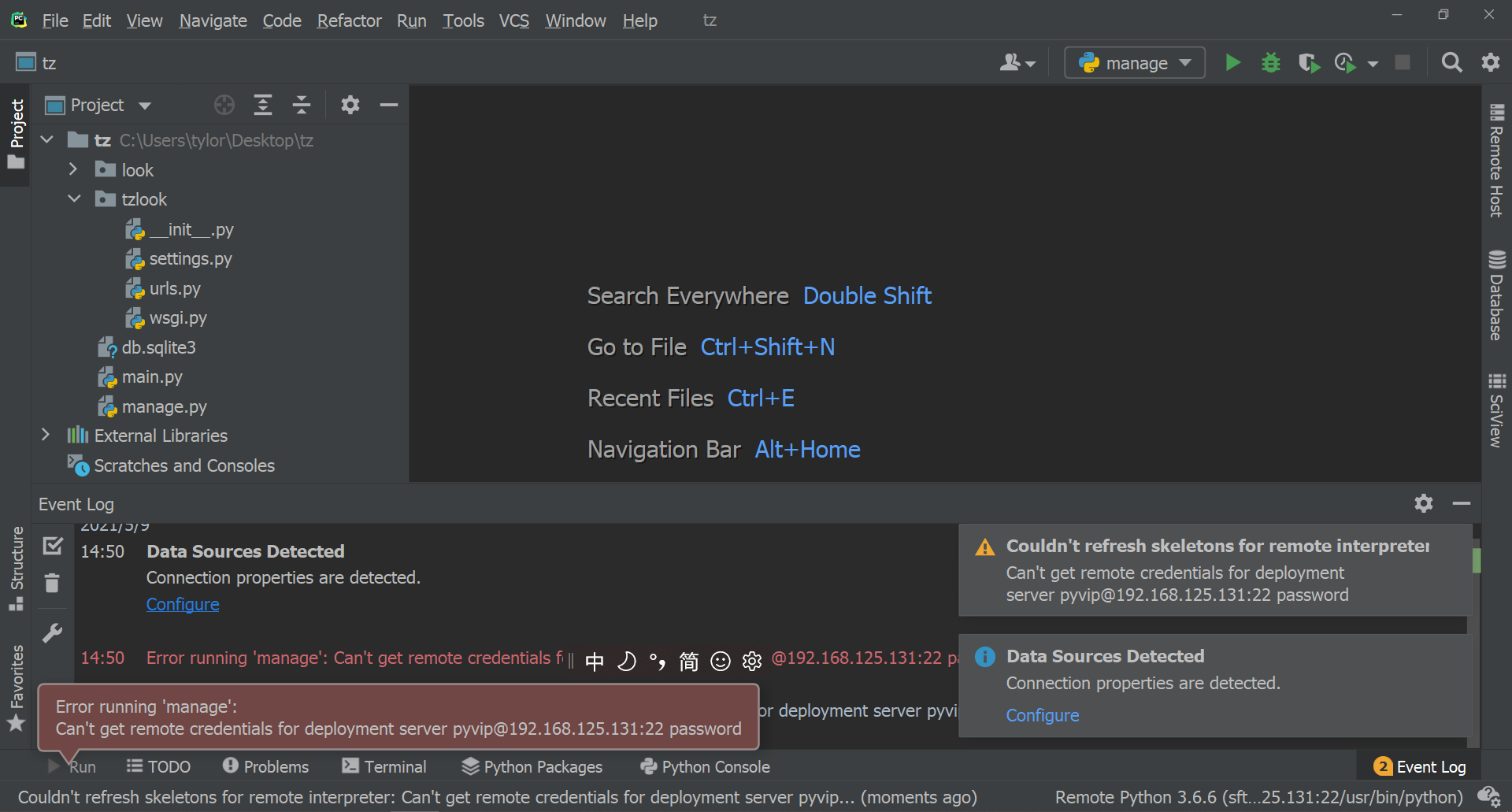Click Configure in Data Sources notification

(x=1043, y=715)
